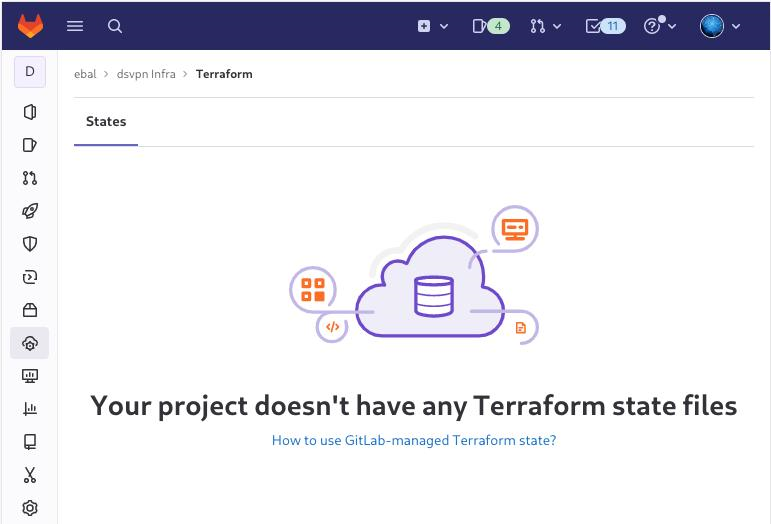Click the Terraform state cloud illustration
771x524 pixels.
[414, 276]
